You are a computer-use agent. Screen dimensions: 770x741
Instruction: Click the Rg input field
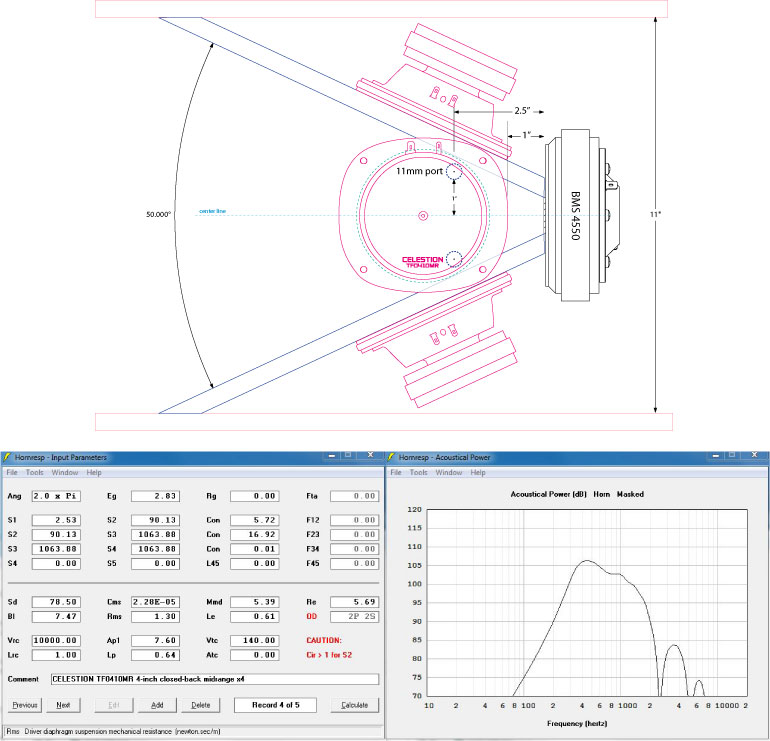(x=255, y=496)
